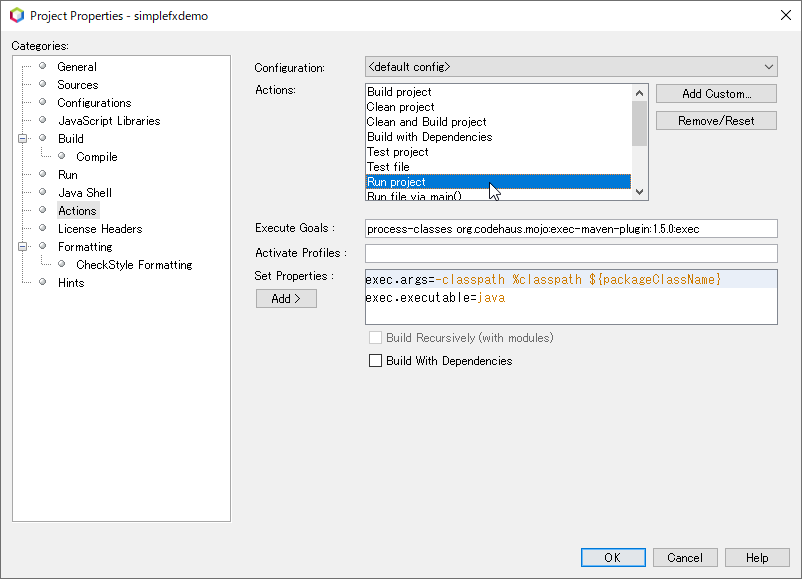Click exec.args line in Set Properties
Screen dimensions: 802x579
(571, 279)
